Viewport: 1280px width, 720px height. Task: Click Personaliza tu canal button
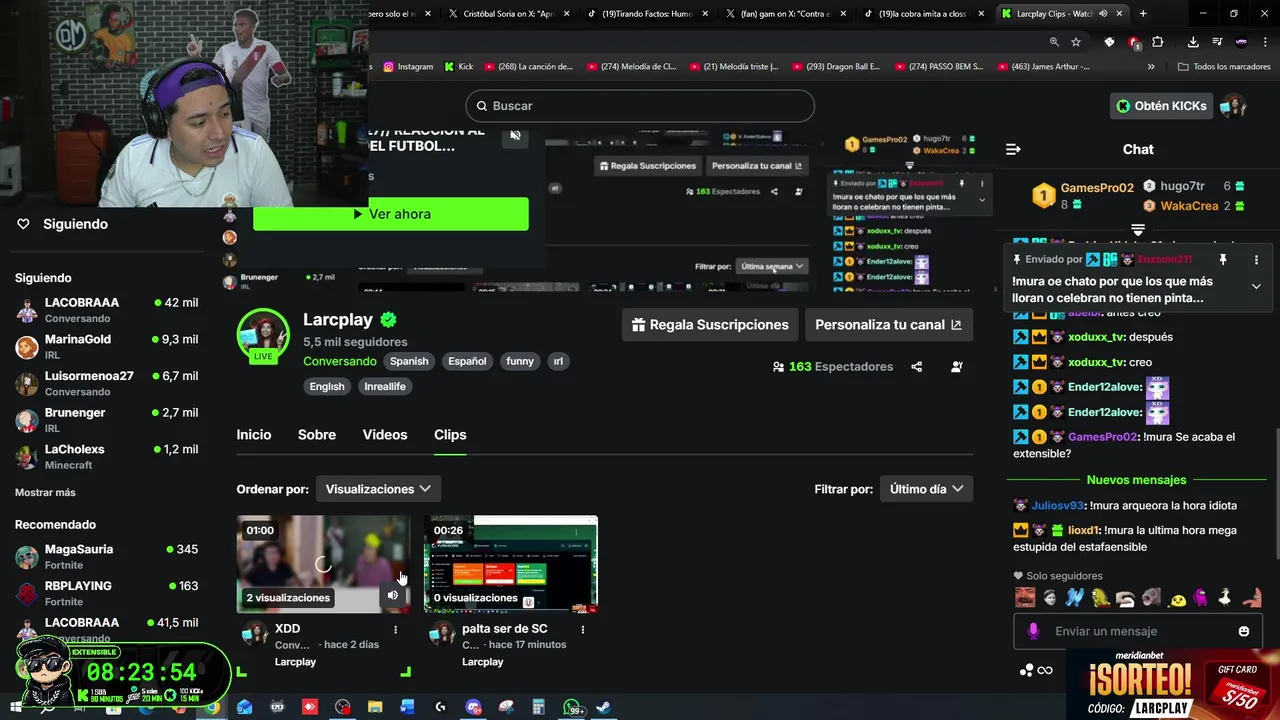pos(888,325)
